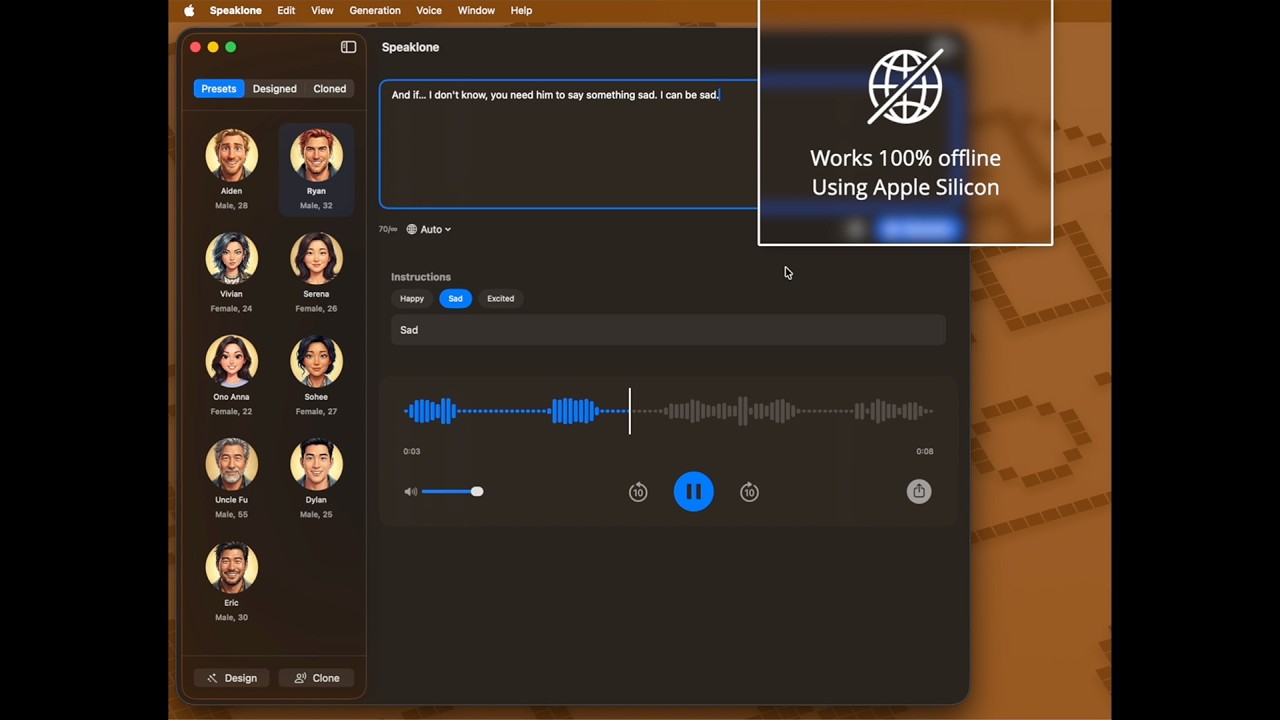Open the Voice menu
The height and width of the screenshot is (720, 1280).
429,10
